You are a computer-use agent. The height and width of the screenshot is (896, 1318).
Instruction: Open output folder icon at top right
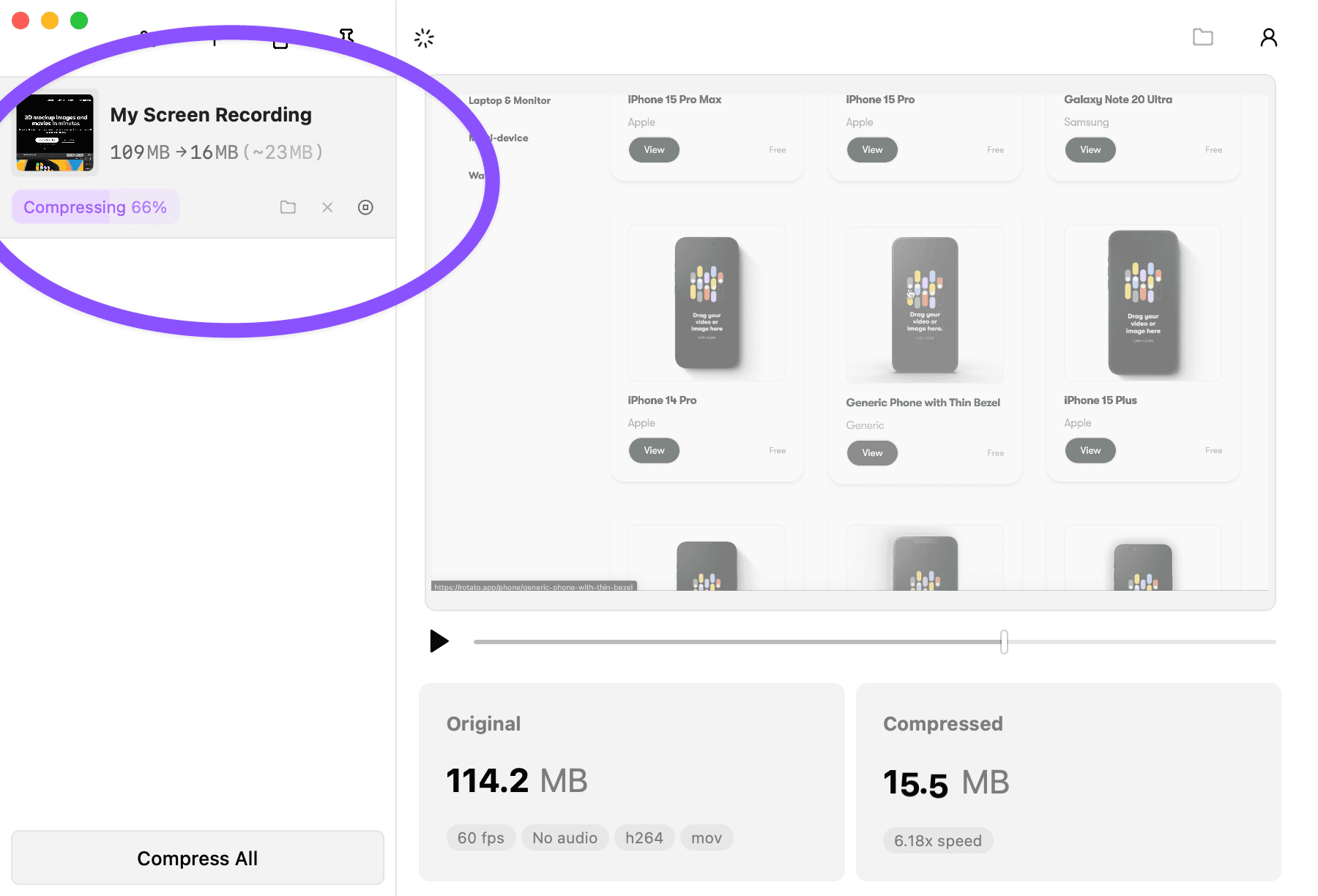(x=1202, y=37)
